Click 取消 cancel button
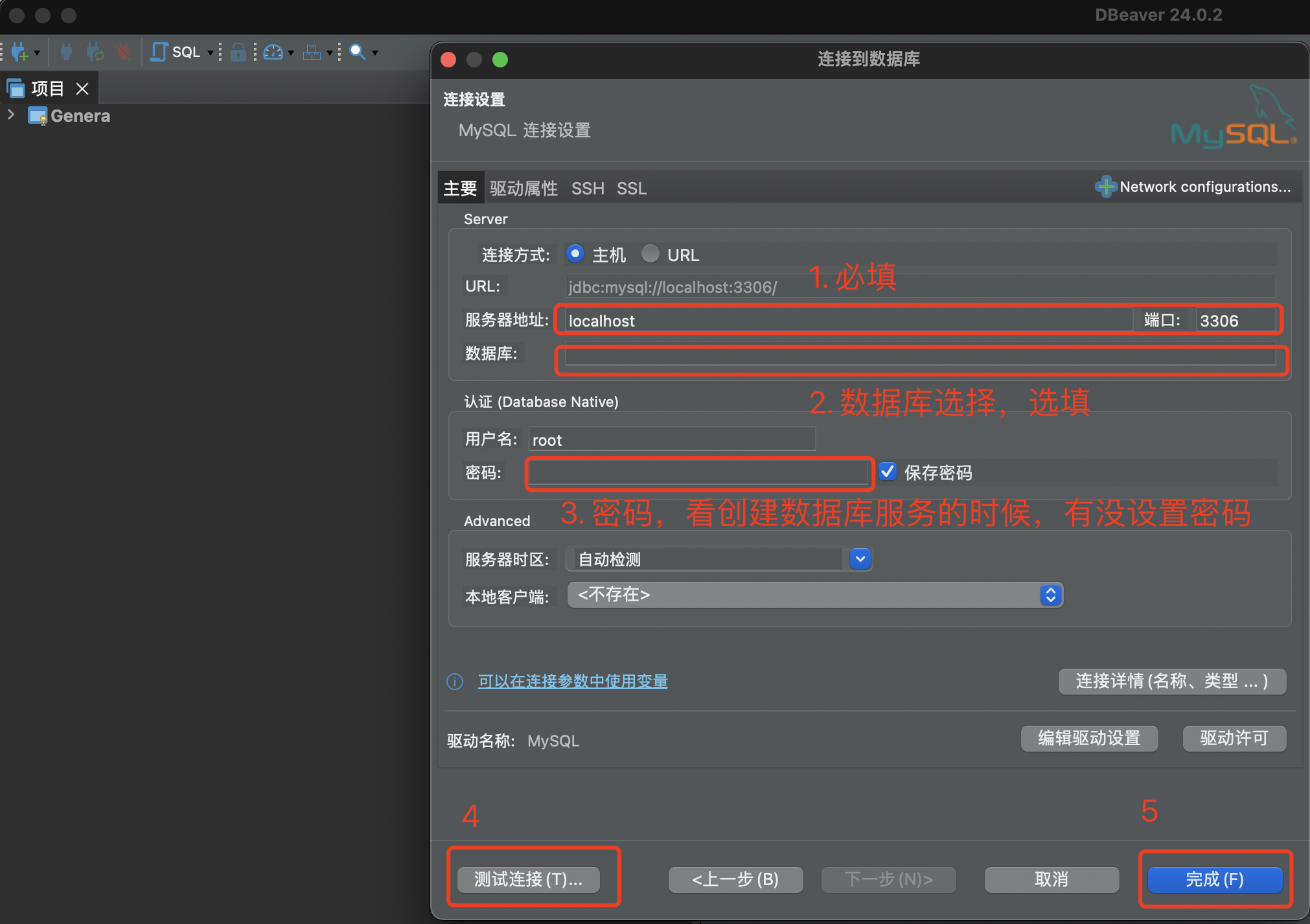Screen dimensions: 1310x924 [1051, 879]
